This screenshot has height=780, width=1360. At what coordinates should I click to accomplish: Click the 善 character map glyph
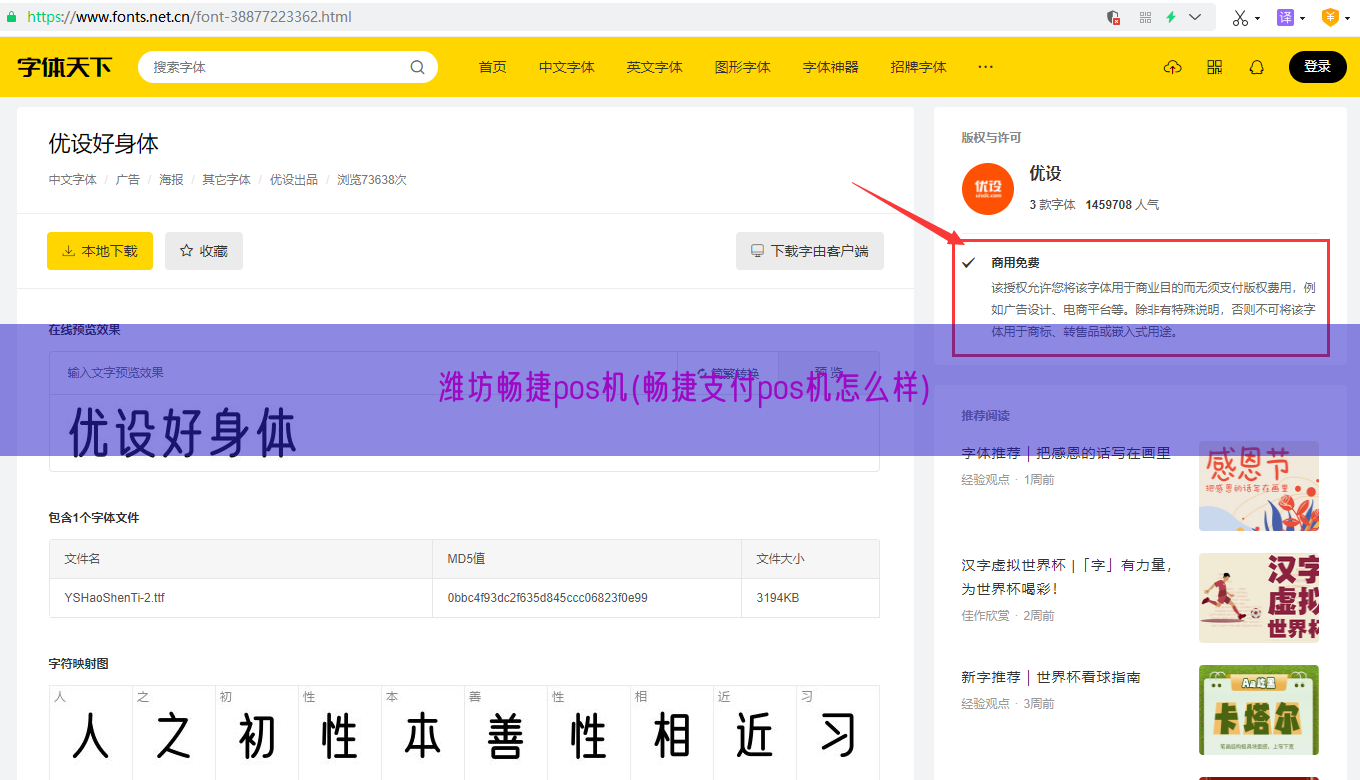506,738
